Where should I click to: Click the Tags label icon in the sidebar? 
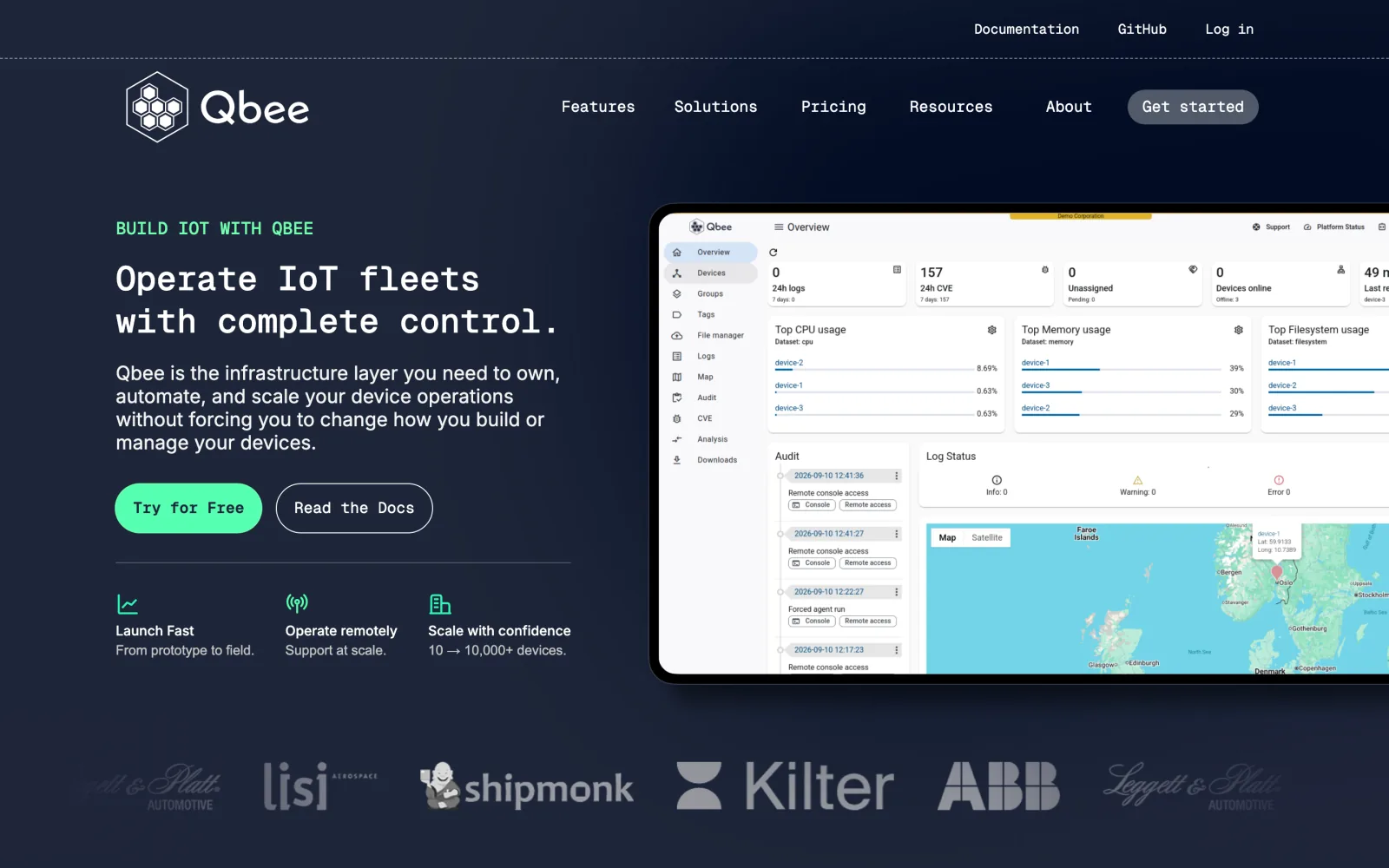point(677,315)
